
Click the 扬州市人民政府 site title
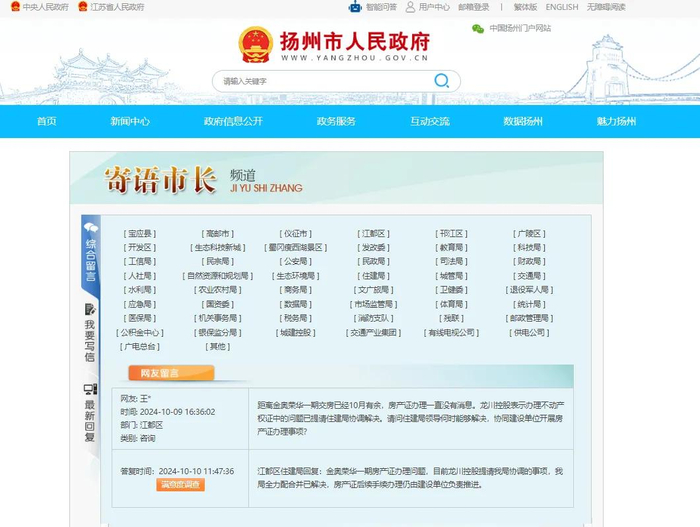point(354,41)
